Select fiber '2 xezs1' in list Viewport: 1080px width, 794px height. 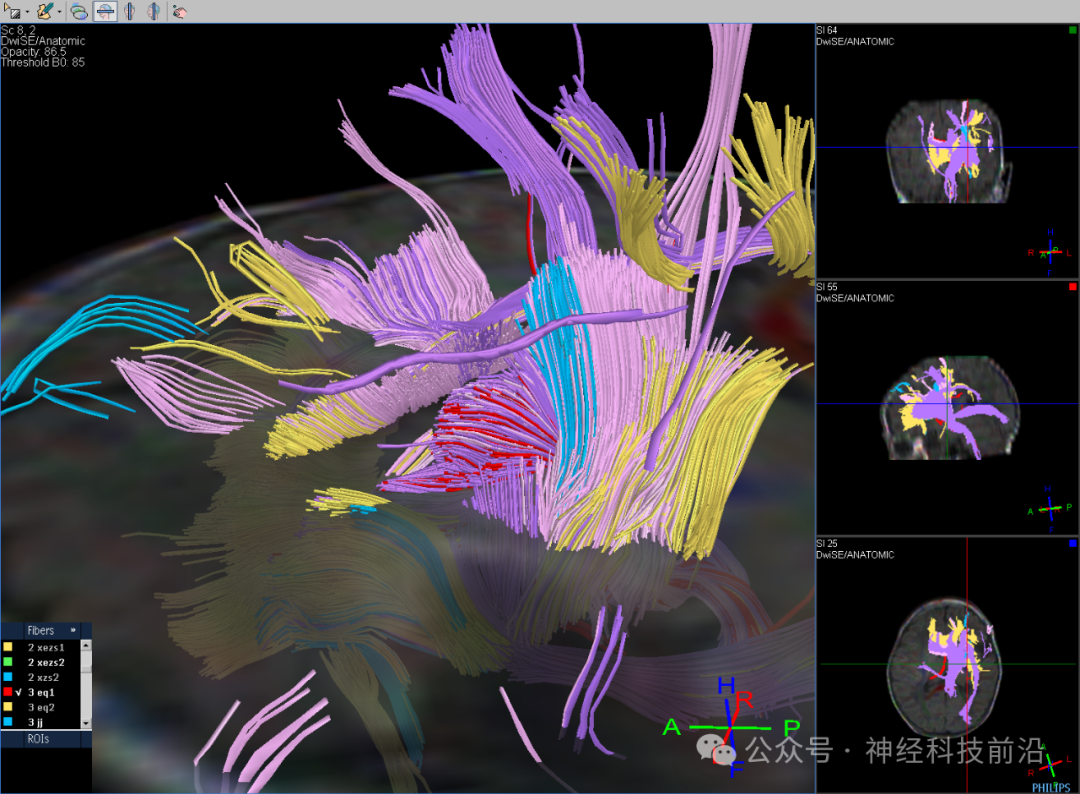pos(46,647)
